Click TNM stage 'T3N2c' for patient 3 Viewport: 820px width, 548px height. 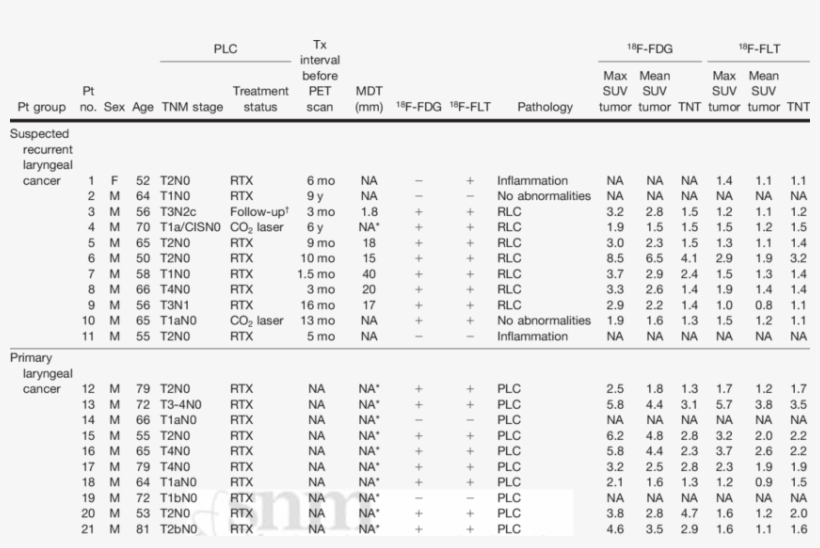click(x=178, y=212)
